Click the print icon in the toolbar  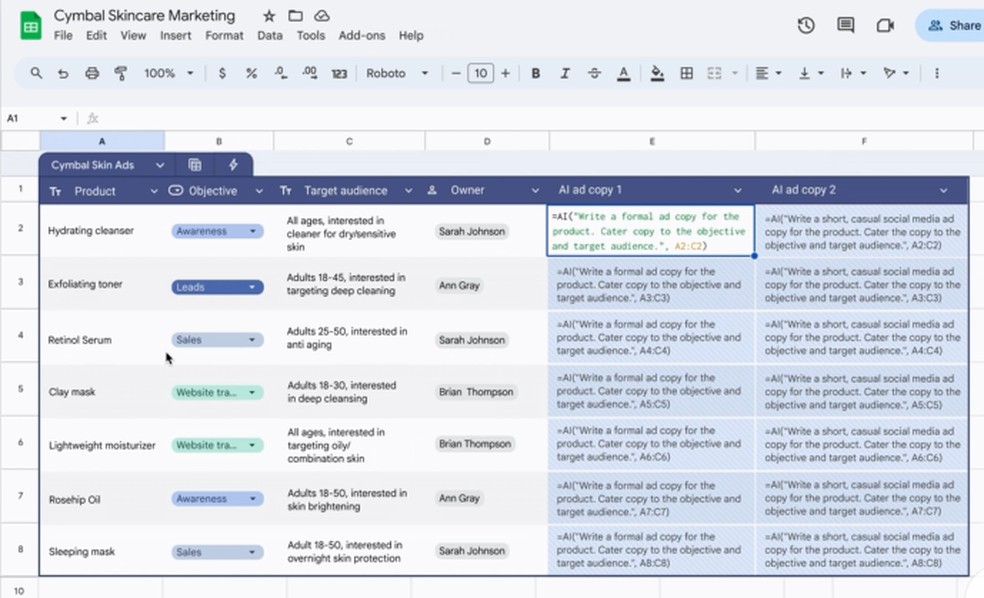(x=92, y=73)
